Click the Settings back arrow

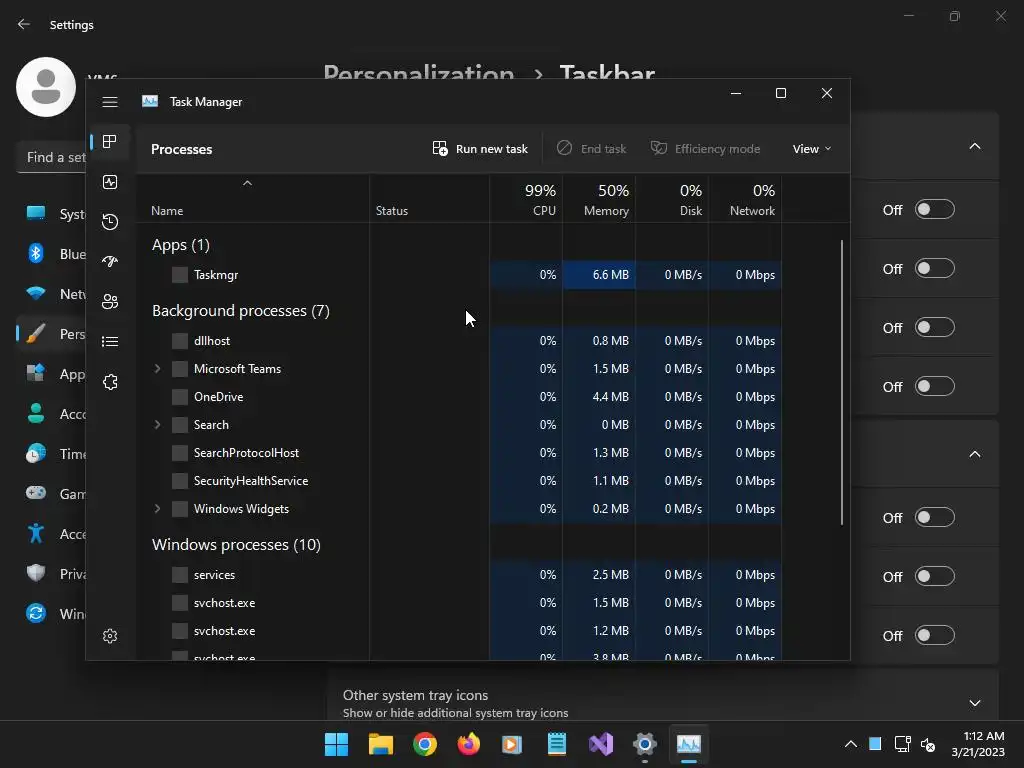click(x=24, y=25)
